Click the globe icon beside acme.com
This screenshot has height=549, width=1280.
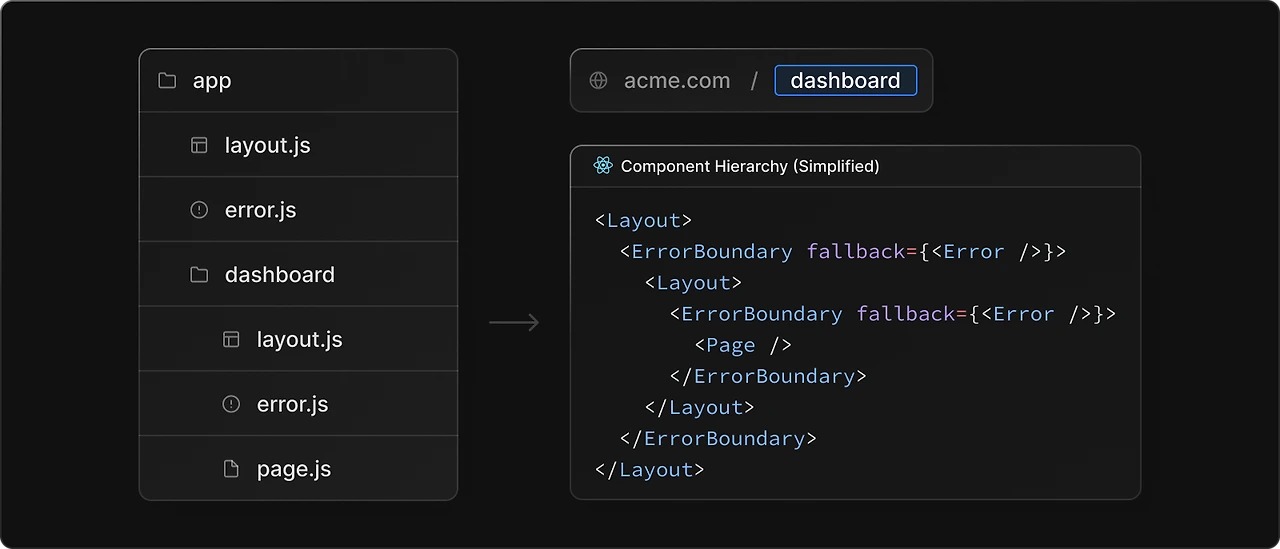(599, 81)
